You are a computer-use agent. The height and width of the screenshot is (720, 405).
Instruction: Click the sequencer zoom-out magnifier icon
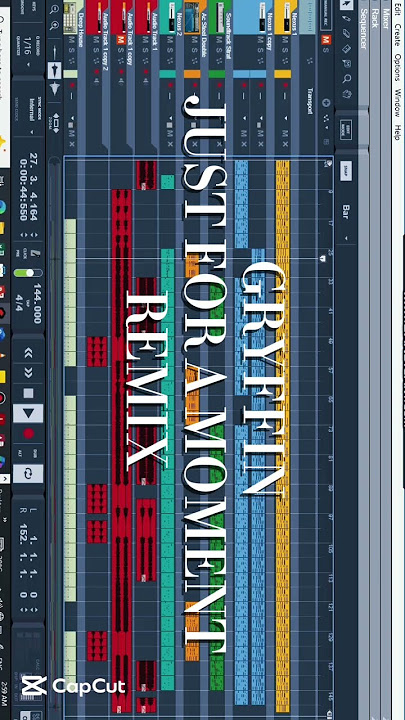55,9
